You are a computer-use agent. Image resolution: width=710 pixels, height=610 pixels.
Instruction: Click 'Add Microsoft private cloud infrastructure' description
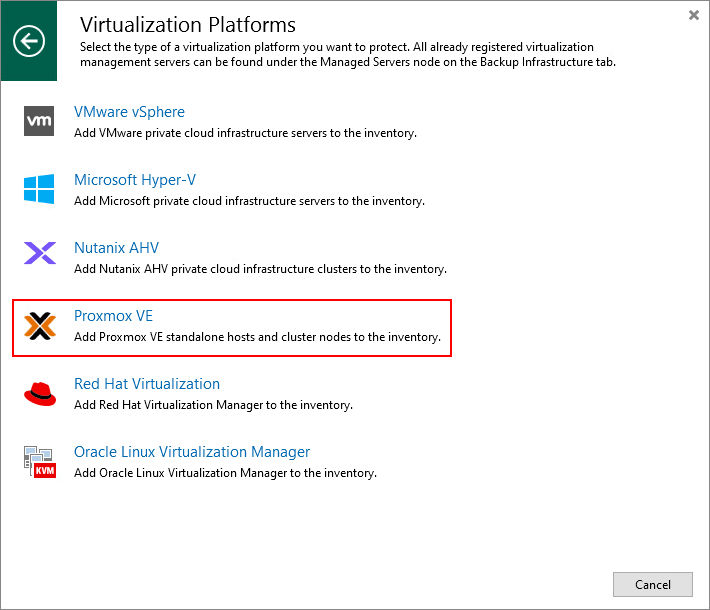point(249,201)
